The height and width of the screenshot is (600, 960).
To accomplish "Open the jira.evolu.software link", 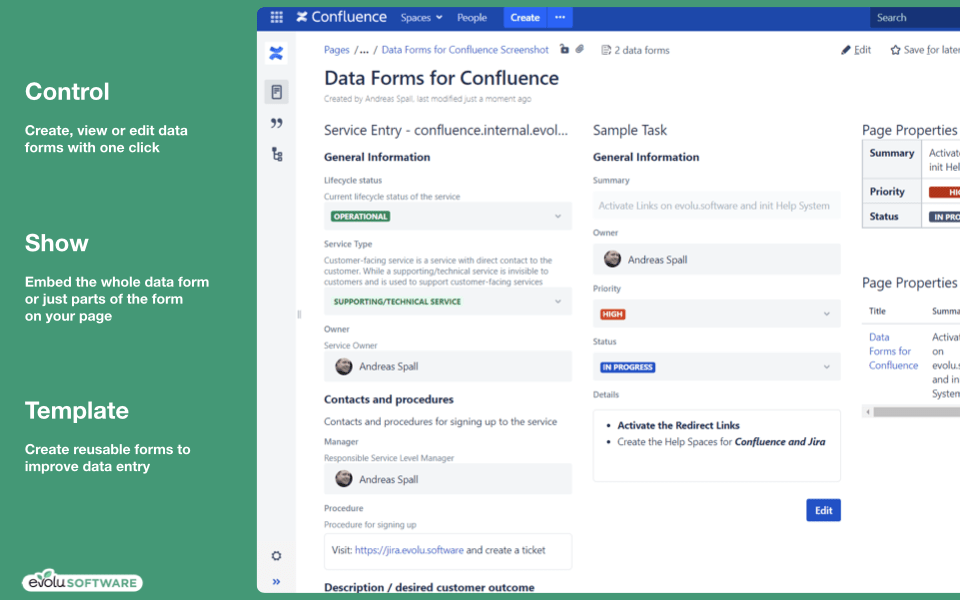I will point(409,550).
